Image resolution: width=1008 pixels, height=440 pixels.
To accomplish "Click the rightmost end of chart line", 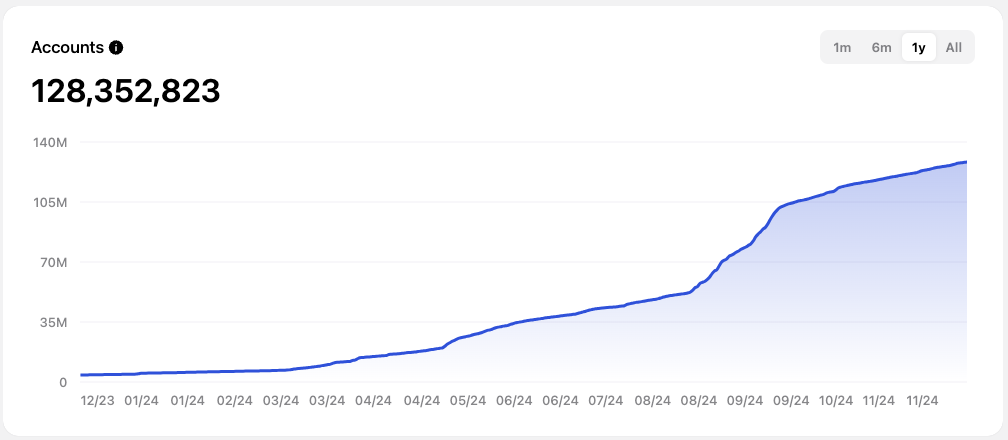I will pos(965,162).
